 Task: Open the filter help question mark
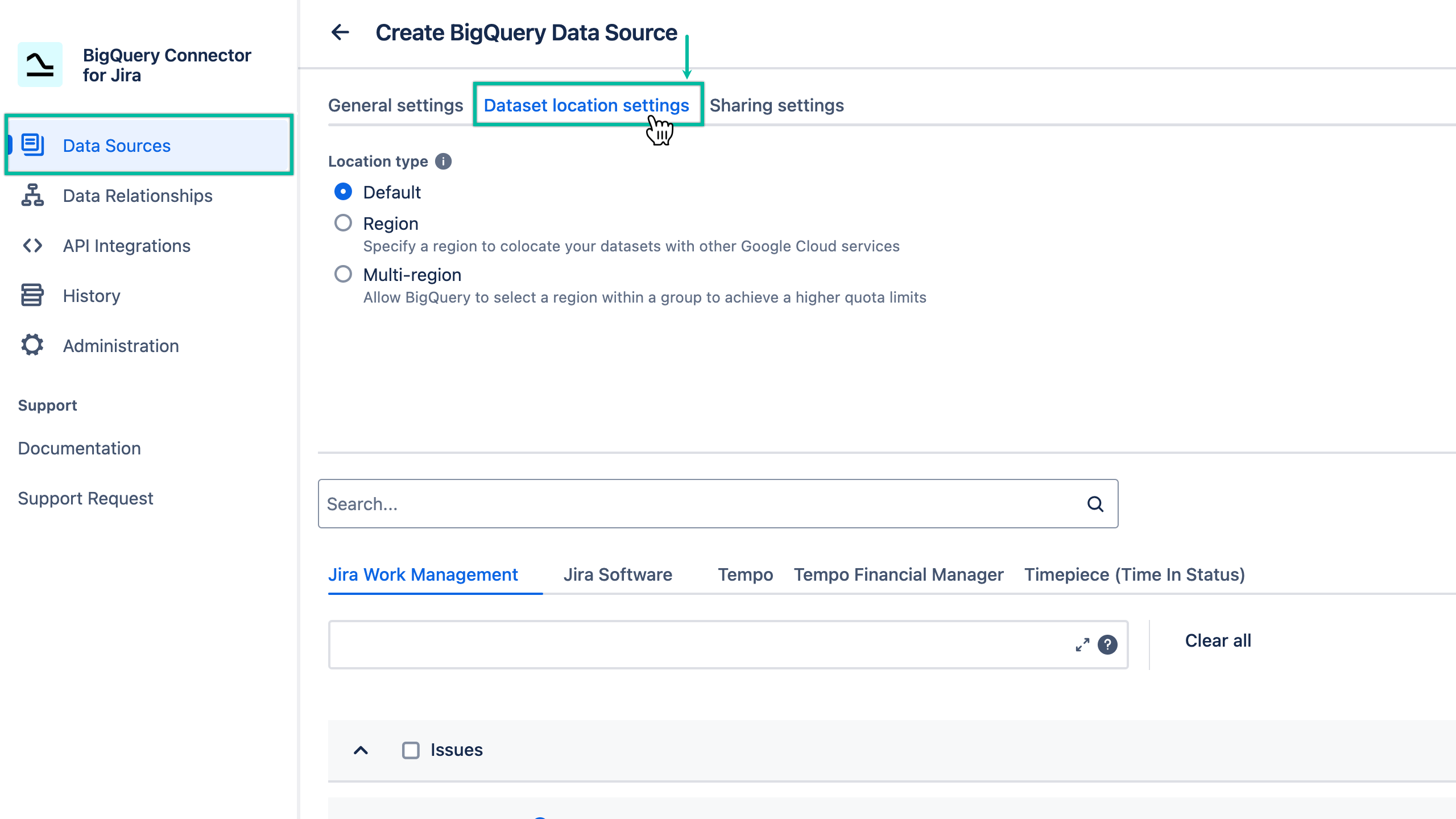1107,646
